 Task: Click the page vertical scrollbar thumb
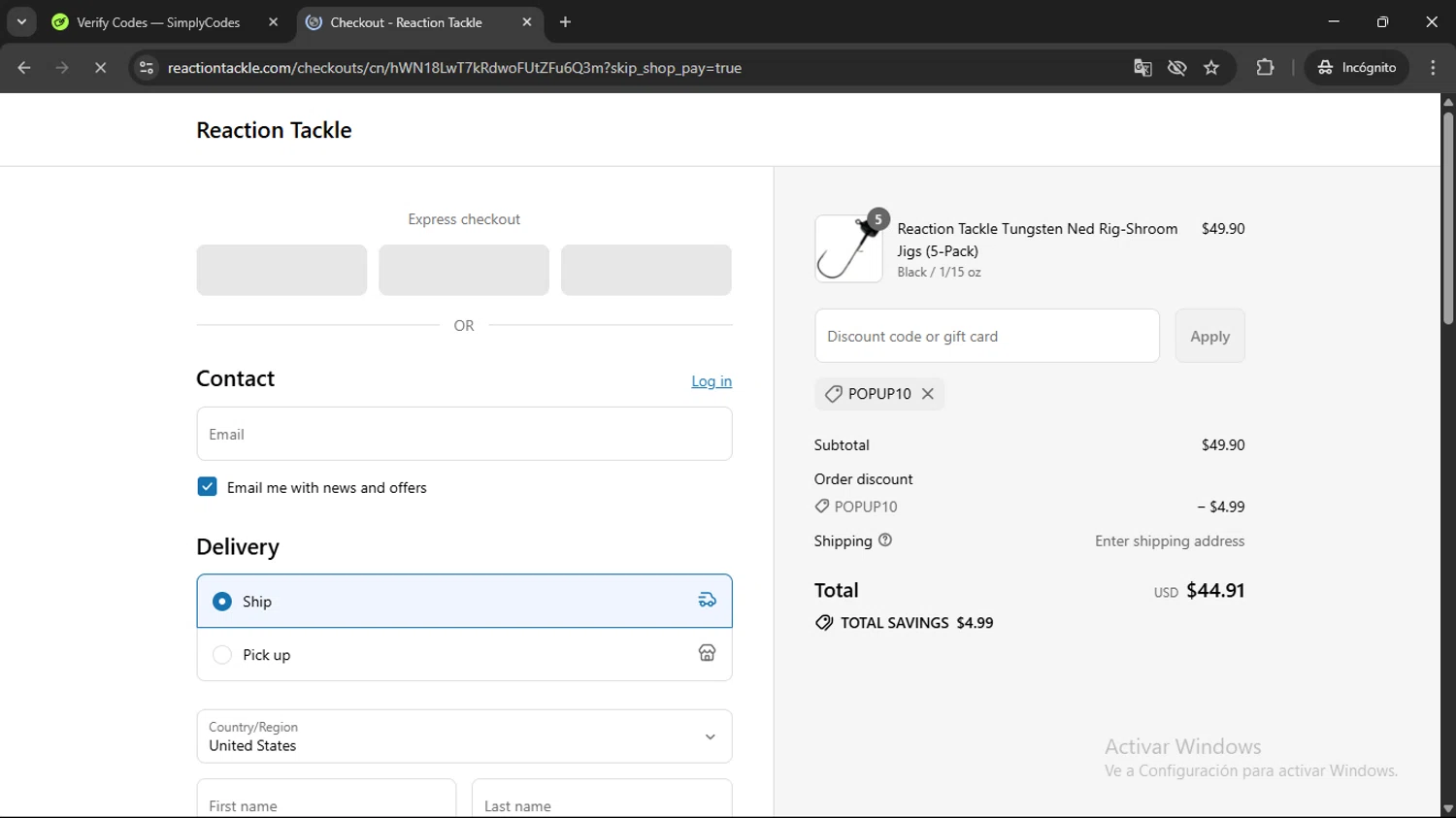pyautogui.click(x=1448, y=218)
